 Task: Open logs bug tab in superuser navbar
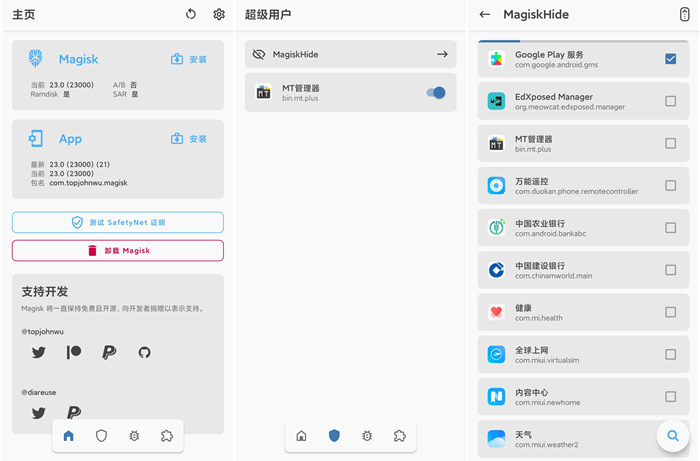click(367, 436)
